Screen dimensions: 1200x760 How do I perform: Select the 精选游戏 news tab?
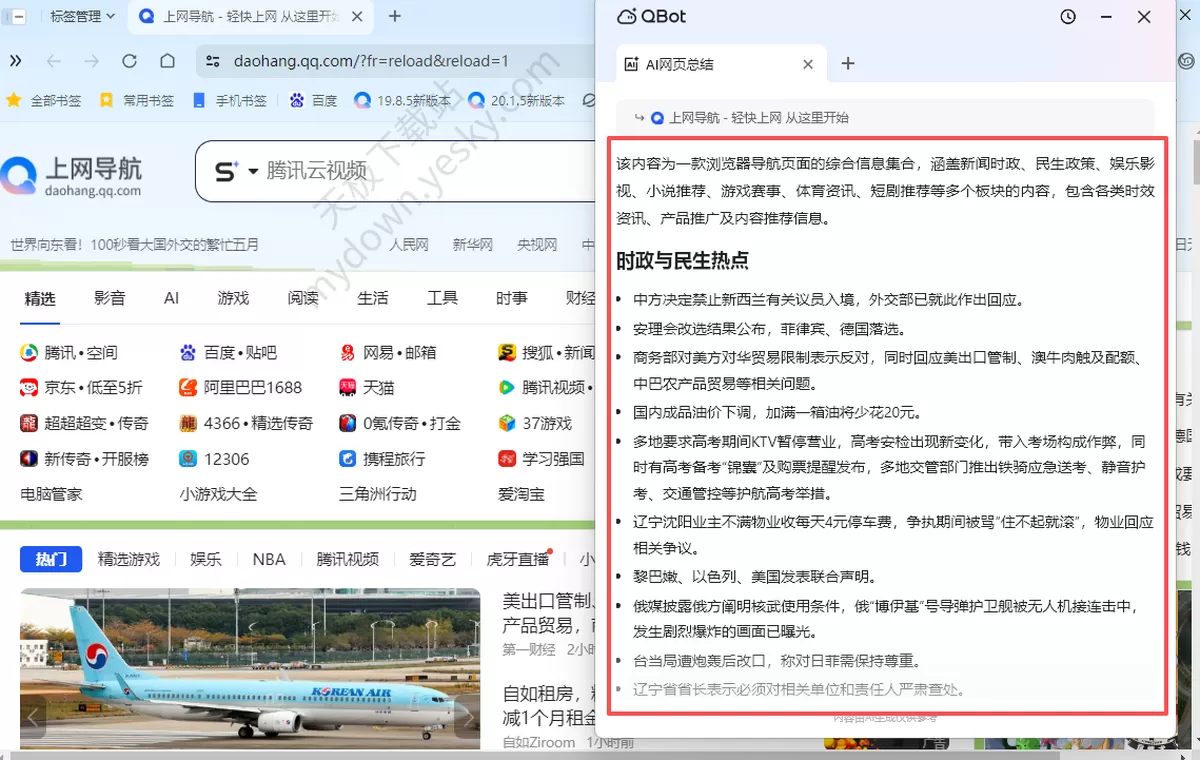[129, 559]
